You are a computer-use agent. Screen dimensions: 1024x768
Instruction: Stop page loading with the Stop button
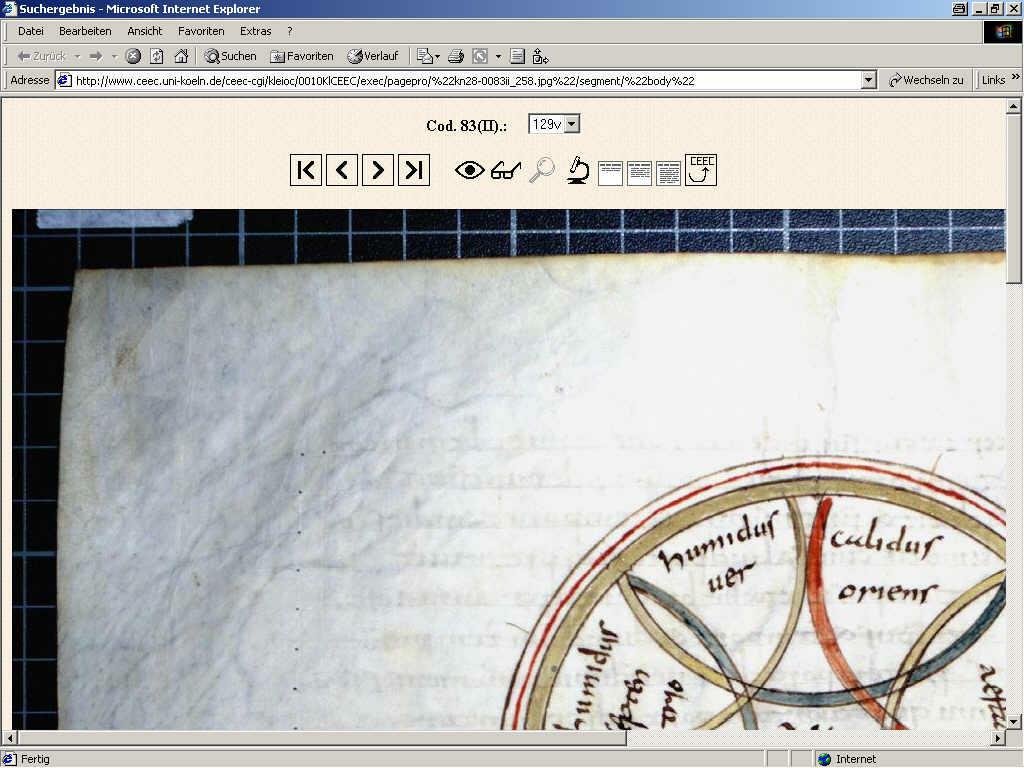coord(133,56)
